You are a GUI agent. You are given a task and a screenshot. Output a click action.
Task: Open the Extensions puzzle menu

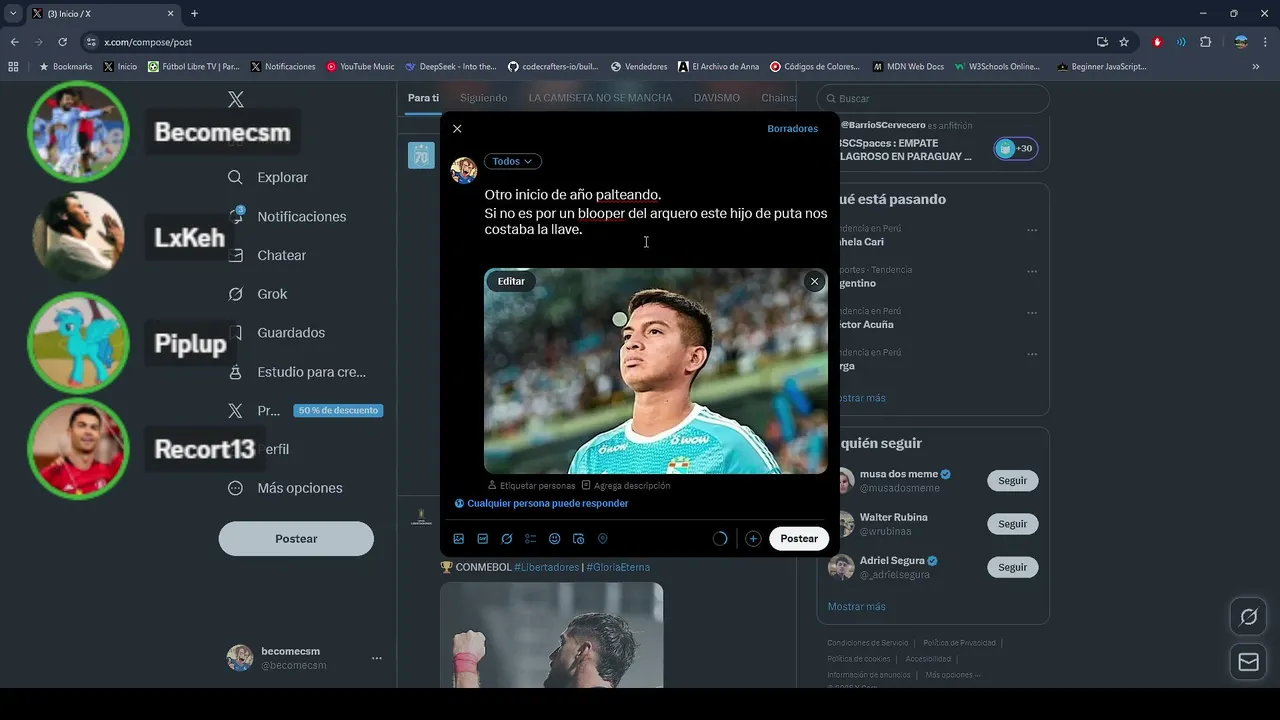[1205, 42]
